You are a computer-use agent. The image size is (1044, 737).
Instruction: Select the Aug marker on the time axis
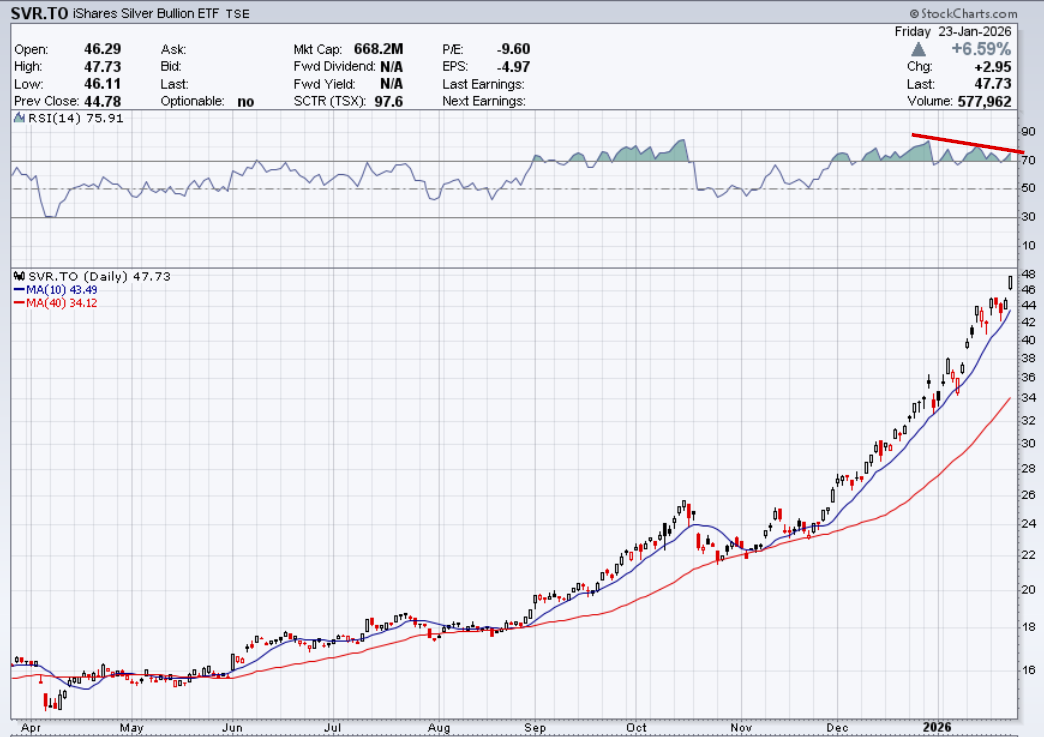(439, 728)
